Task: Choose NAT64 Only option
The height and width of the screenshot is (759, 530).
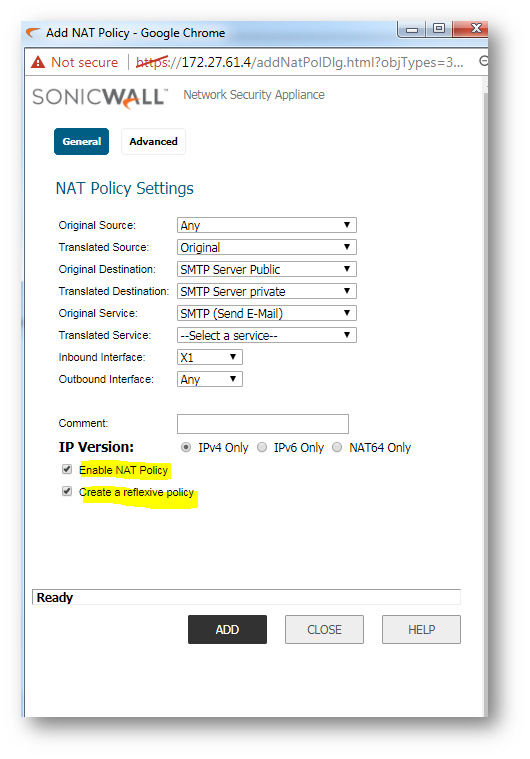Action: 337,447
